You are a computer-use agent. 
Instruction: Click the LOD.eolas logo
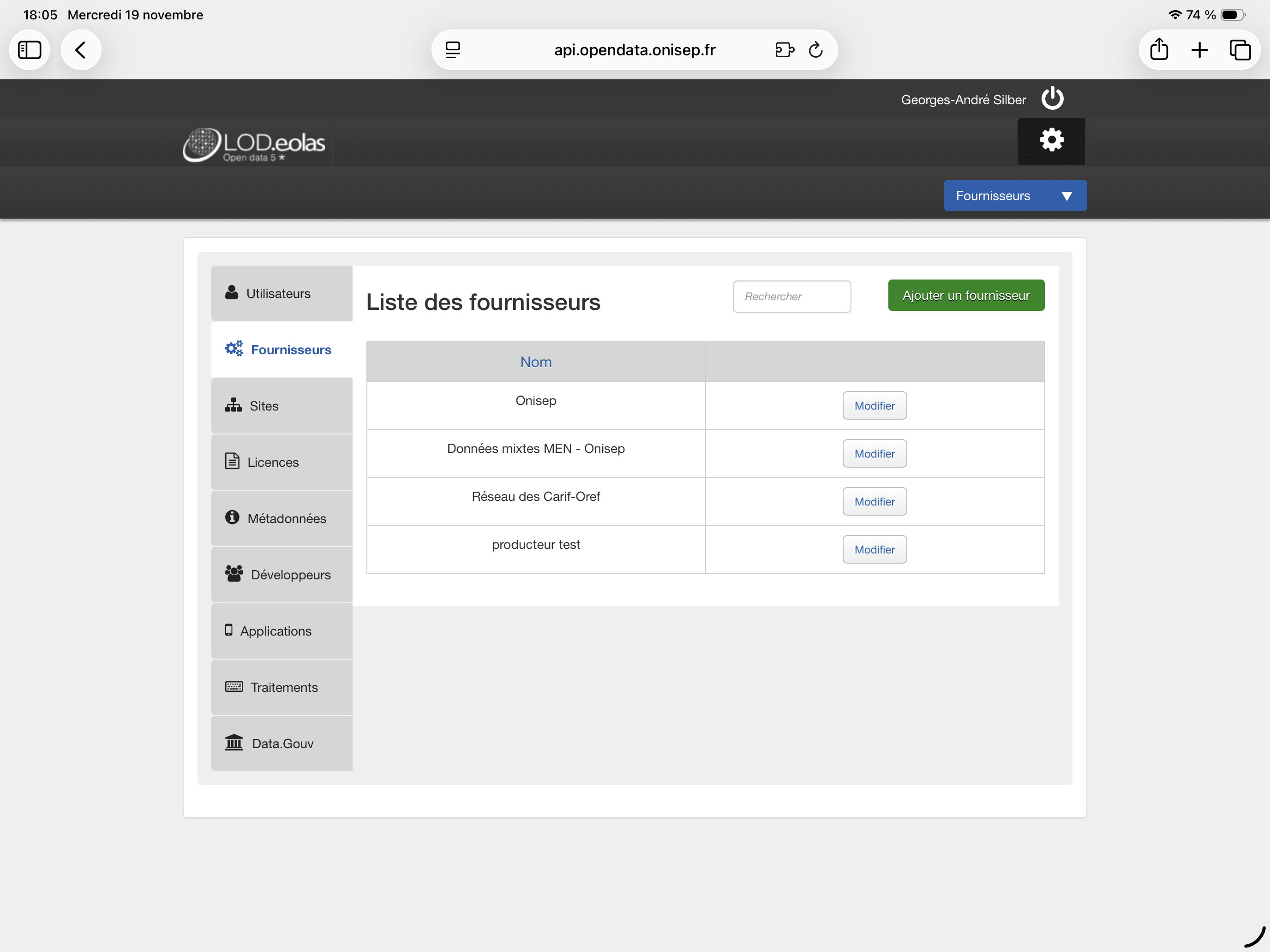click(254, 144)
